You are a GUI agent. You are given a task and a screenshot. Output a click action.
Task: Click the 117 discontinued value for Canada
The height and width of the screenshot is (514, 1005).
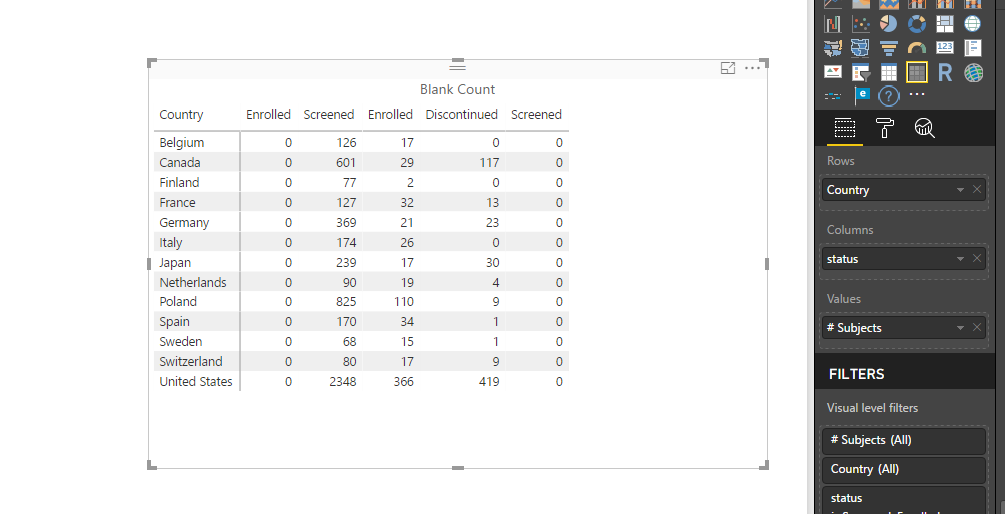pyautogui.click(x=490, y=163)
